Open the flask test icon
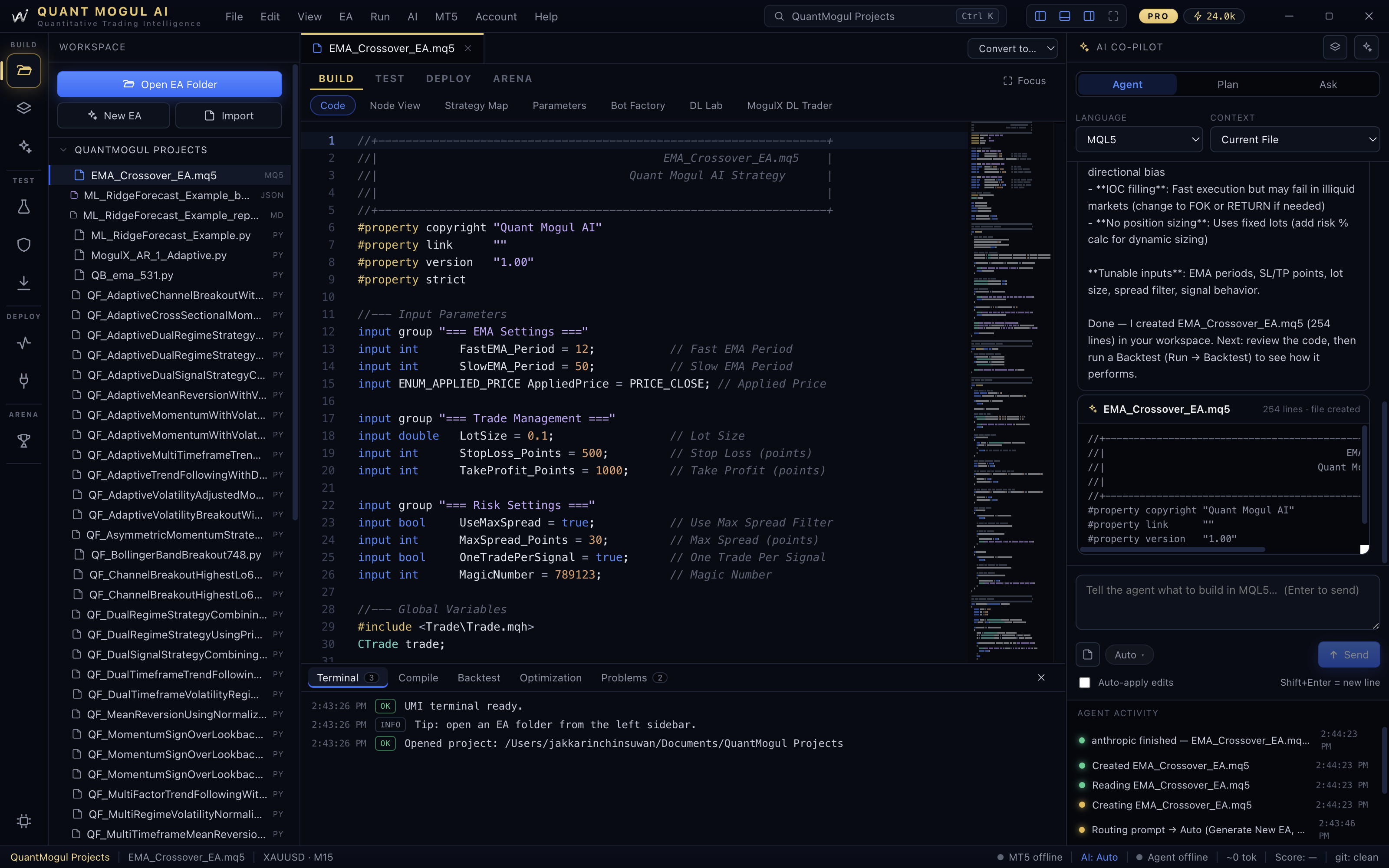The height and width of the screenshot is (868, 1389). click(x=23, y=207)
